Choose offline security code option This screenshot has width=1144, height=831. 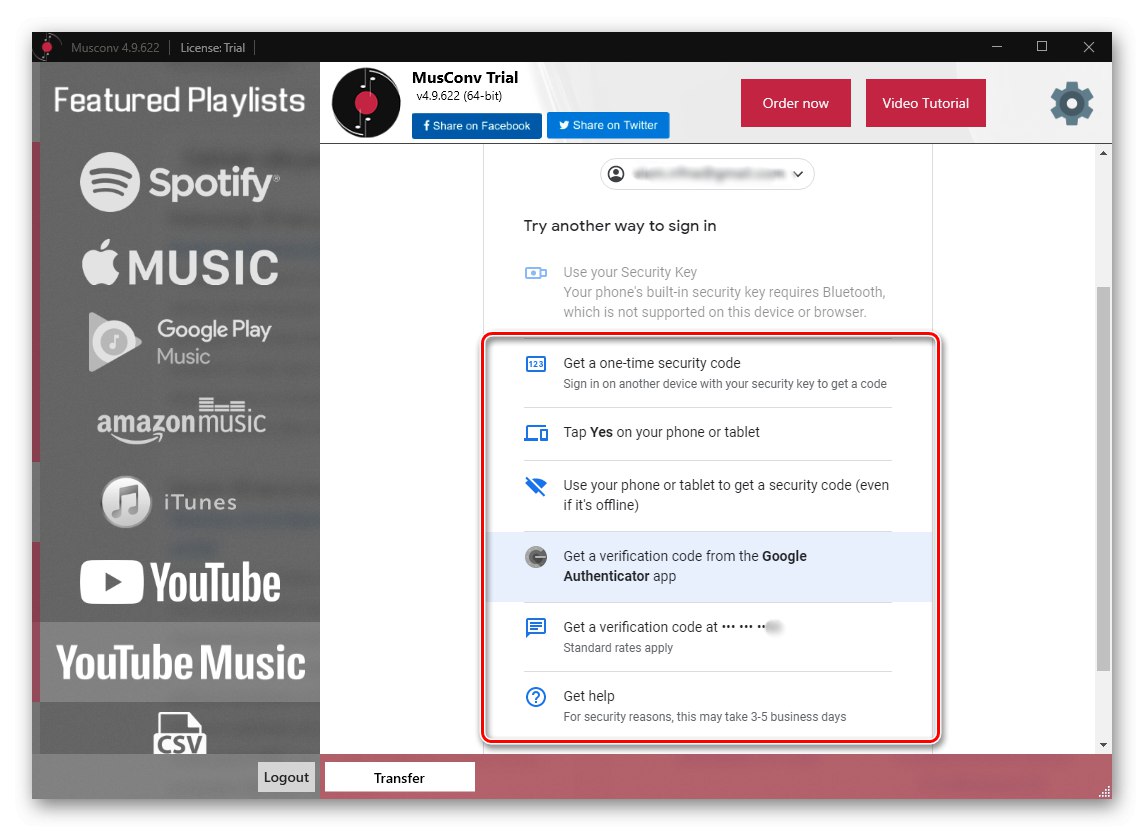coord(708,495)
